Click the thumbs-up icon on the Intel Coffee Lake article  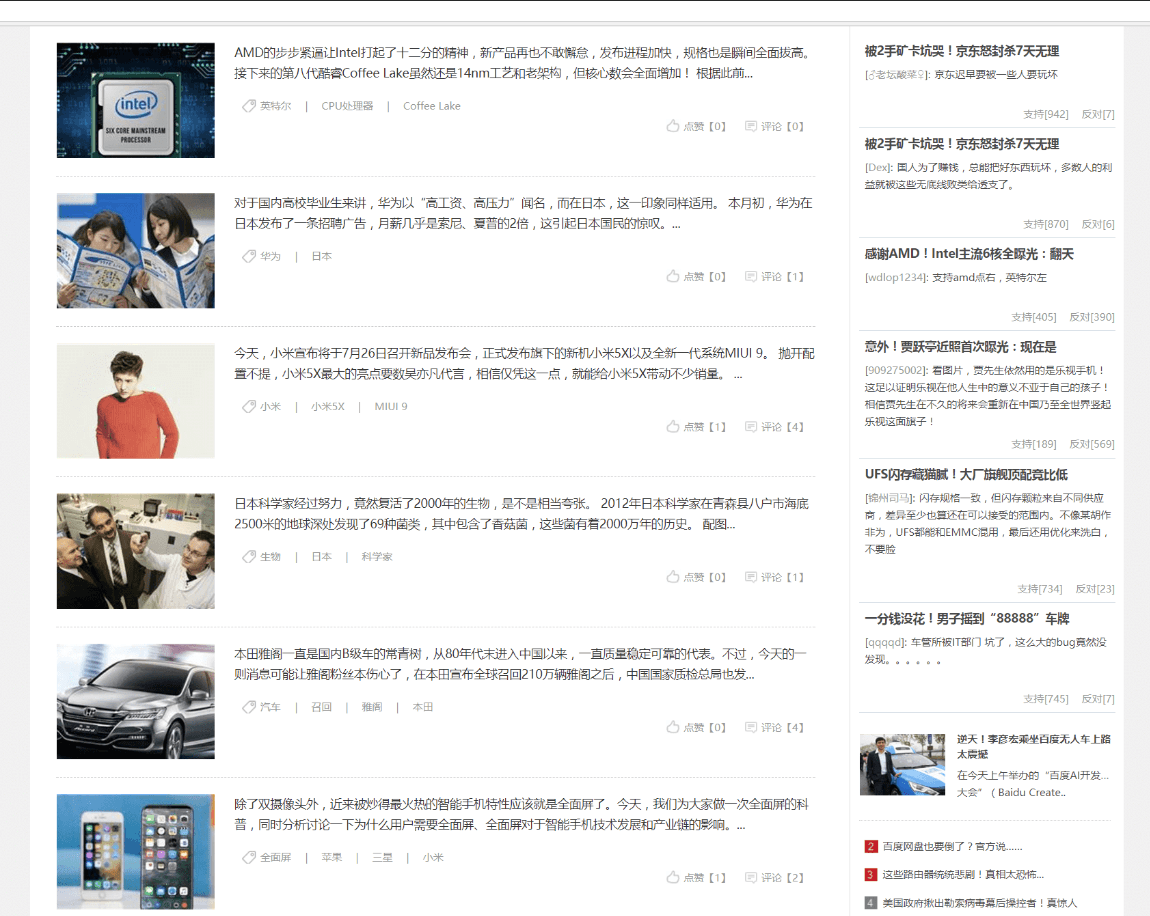pyautogui.click(x=673, y=126)
